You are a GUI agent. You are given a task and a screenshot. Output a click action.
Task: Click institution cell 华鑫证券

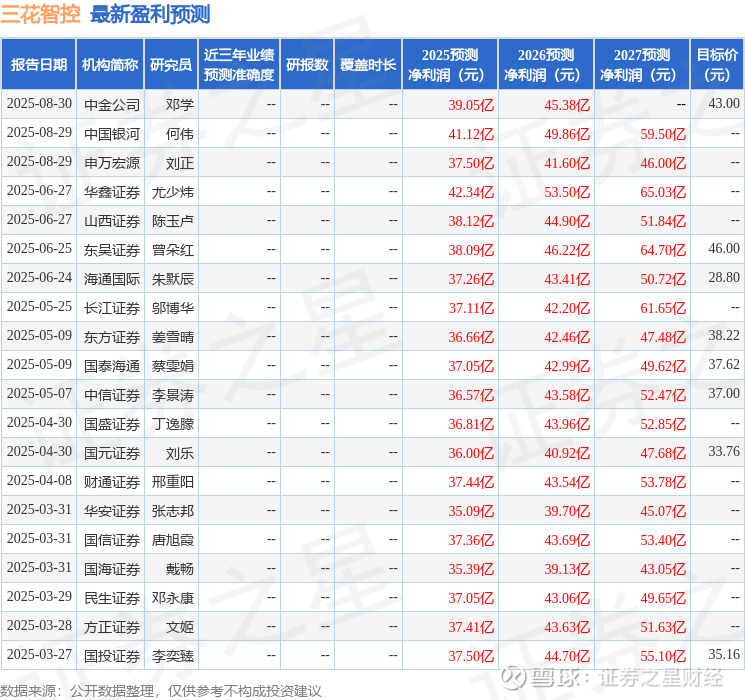tap(112, 192)
